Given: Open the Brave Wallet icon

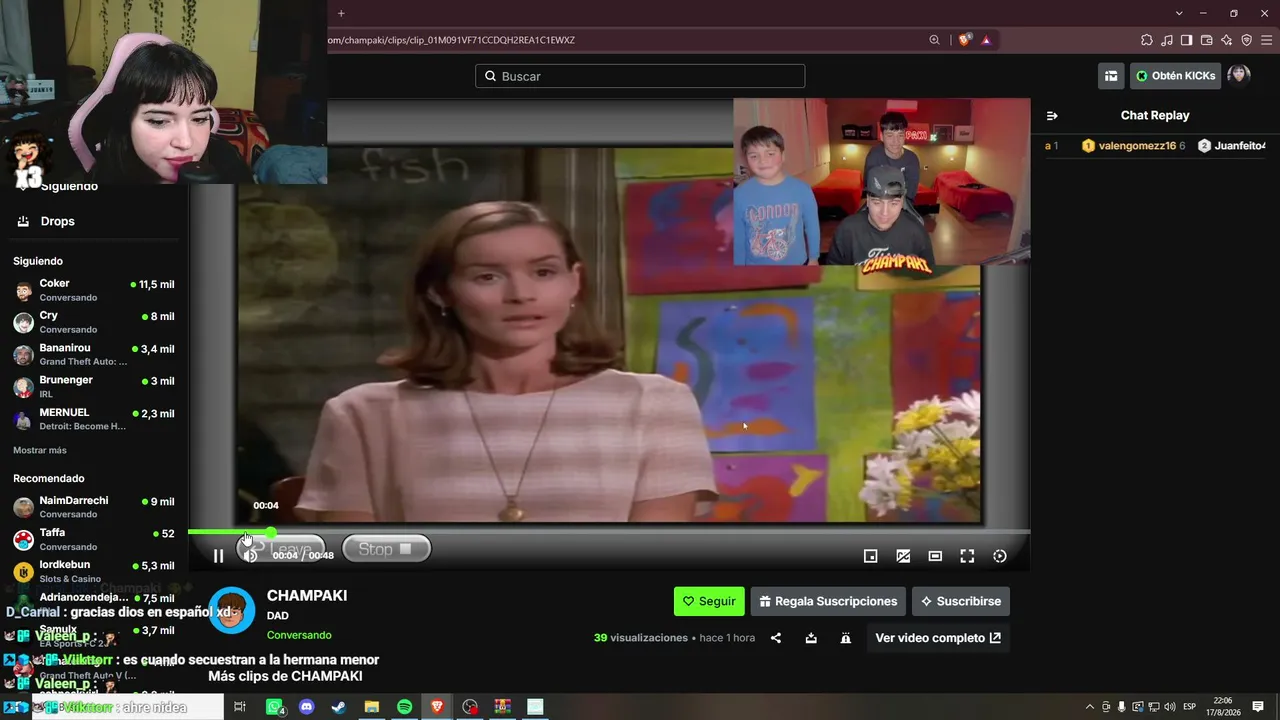Looking at the screenshot, I should pos(1206,40).
